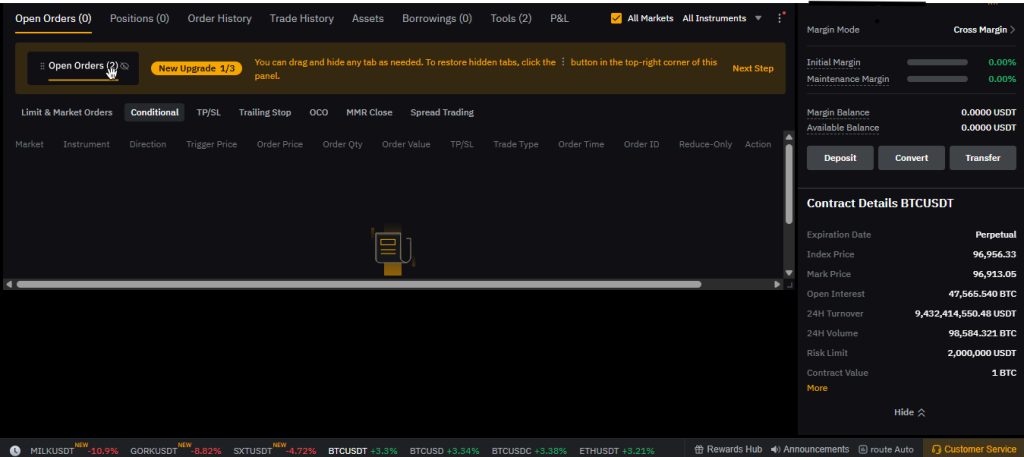The width and height of the screenshot is (1024, 457).
Task: Click the New Upgrade 1/3 badge
Action: pos(197,69)
